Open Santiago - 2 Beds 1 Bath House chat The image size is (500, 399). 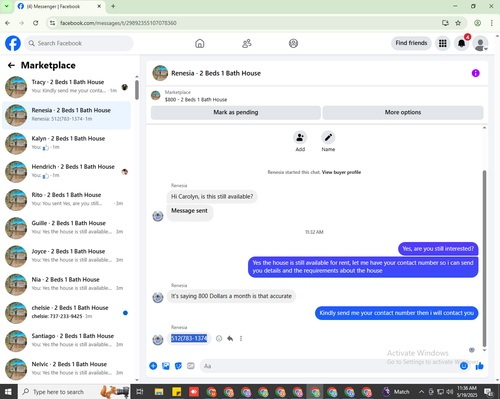click(x=67, y=341)
